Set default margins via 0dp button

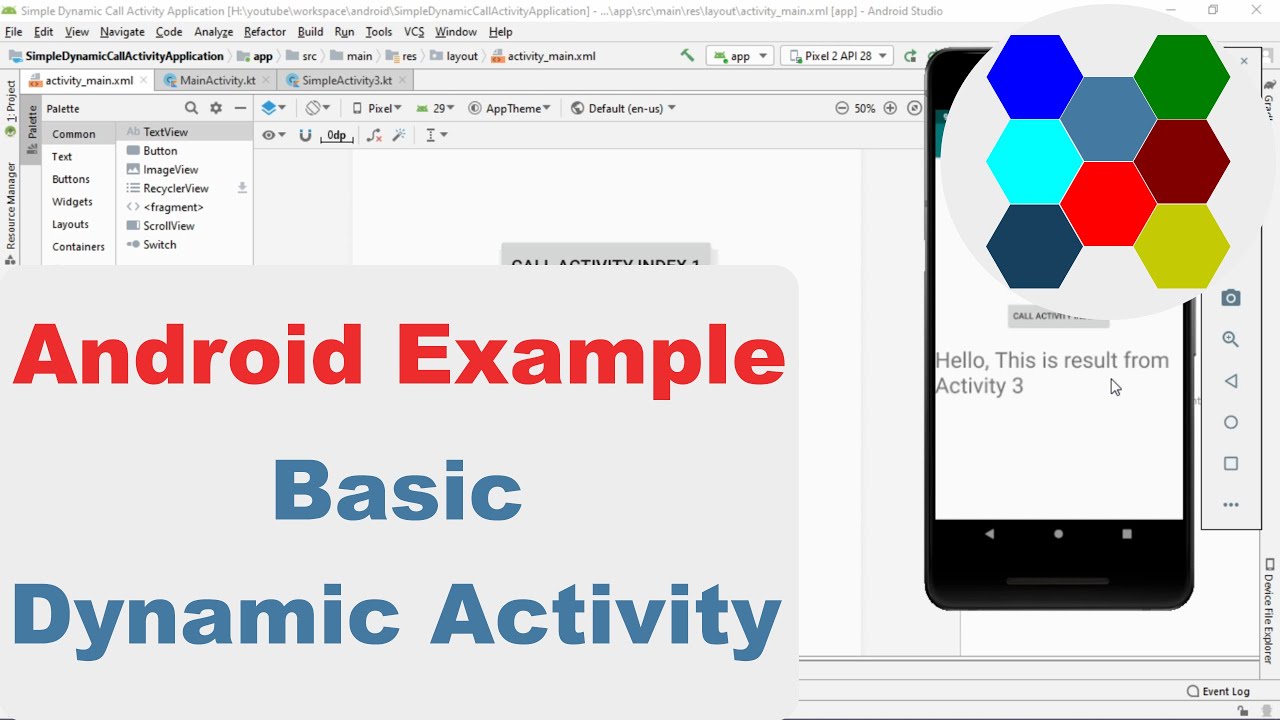tap(336, 135)
